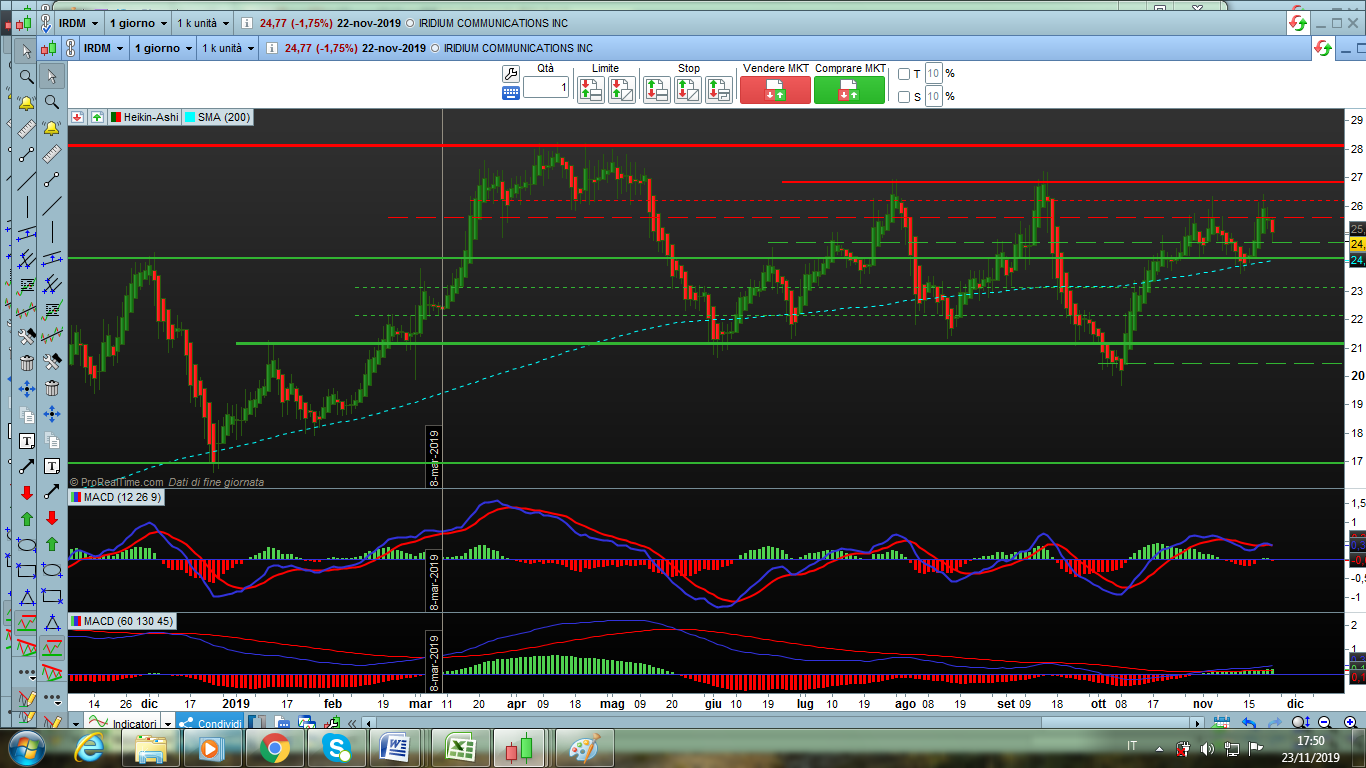Expand the 1 giorno timeframe dropdown in front window
The image size is (1366, 768).
pyautogui.click(x=189, y=48)
